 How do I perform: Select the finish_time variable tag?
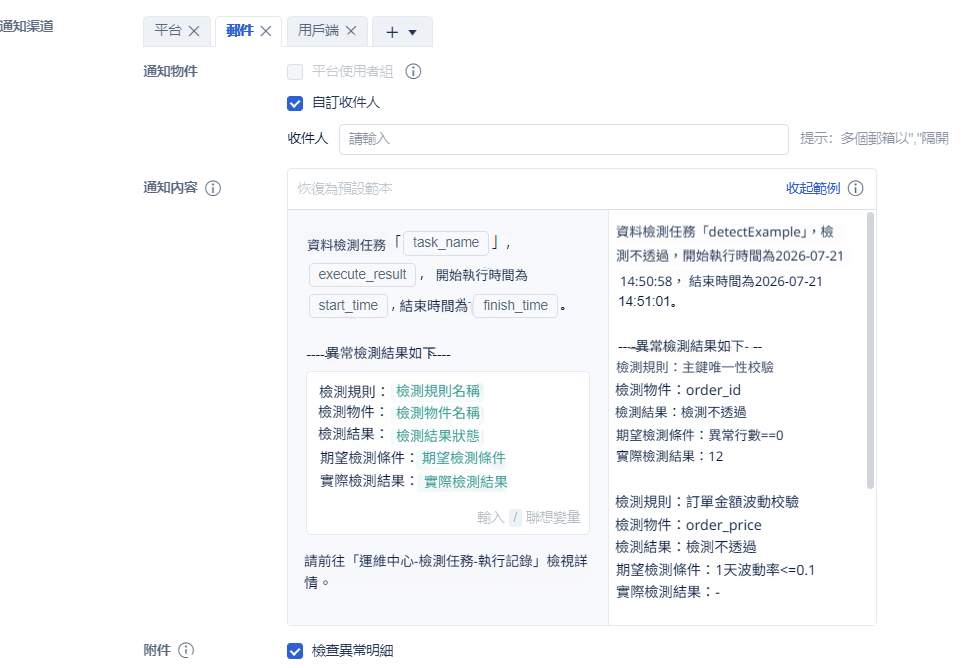[x=515, y=306]
